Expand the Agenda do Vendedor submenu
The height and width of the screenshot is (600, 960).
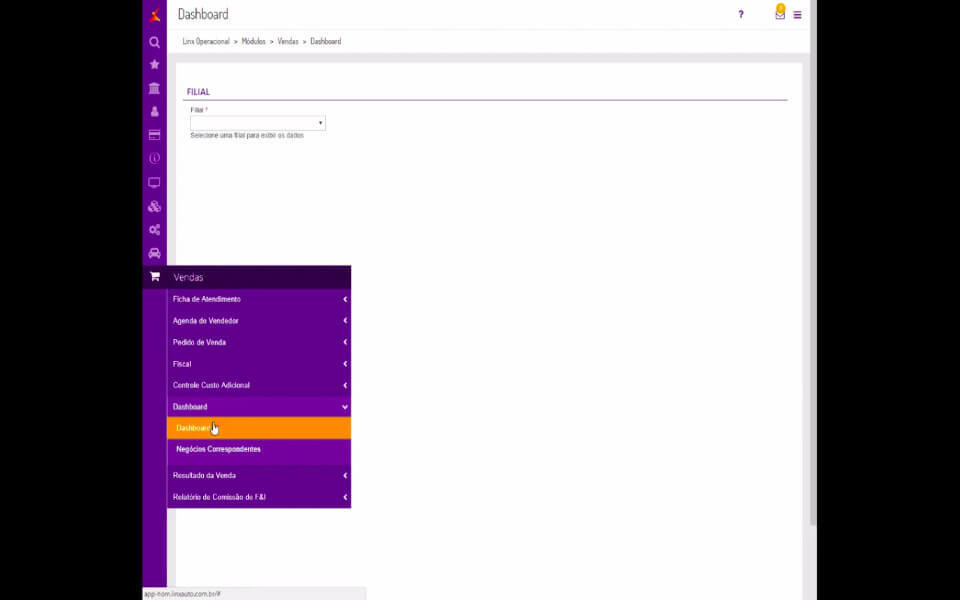pos(259,321)
